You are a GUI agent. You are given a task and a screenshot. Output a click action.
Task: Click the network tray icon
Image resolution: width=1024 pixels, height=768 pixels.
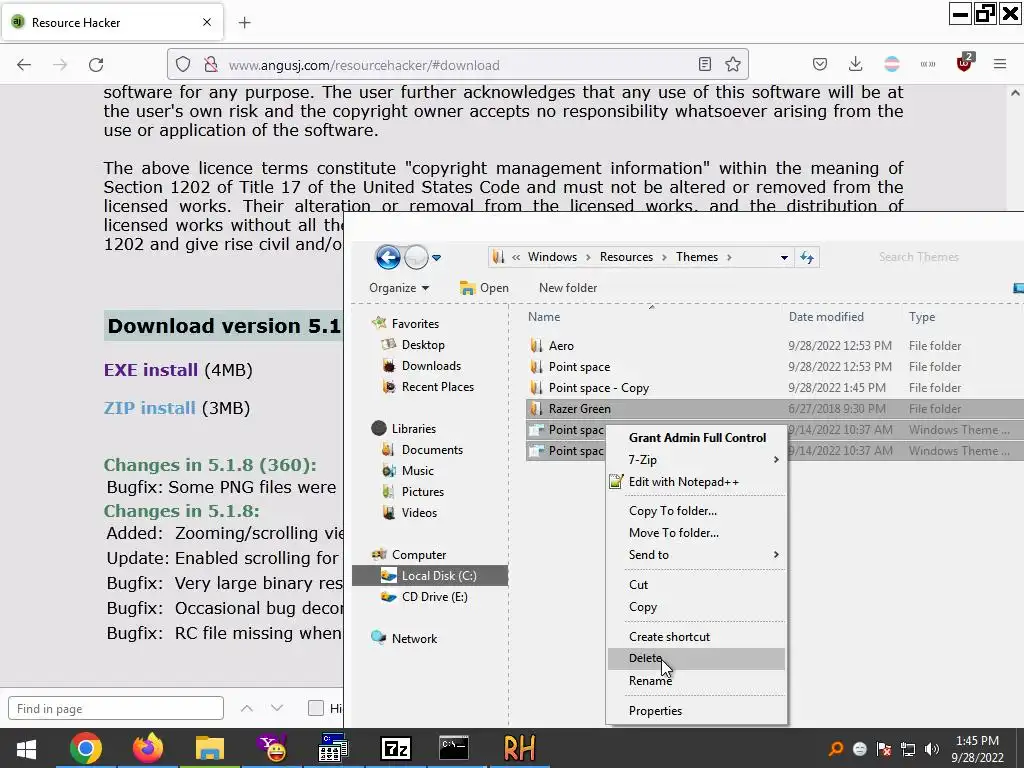(908, 749)
